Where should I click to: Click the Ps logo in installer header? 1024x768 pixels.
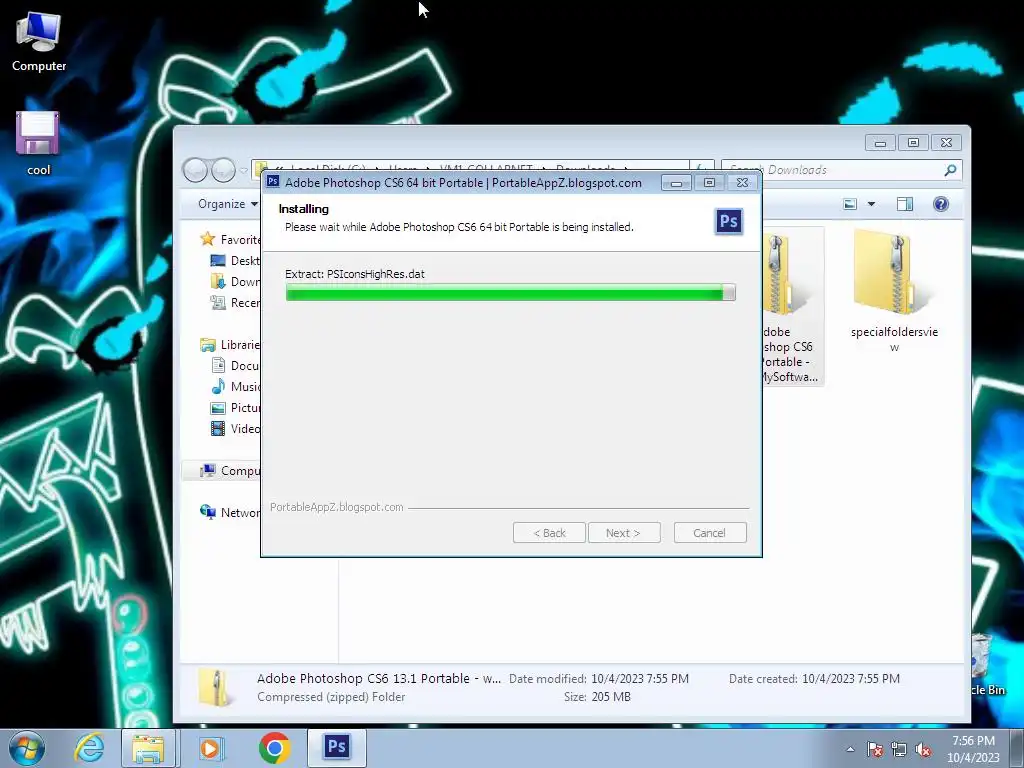point(729,221)
